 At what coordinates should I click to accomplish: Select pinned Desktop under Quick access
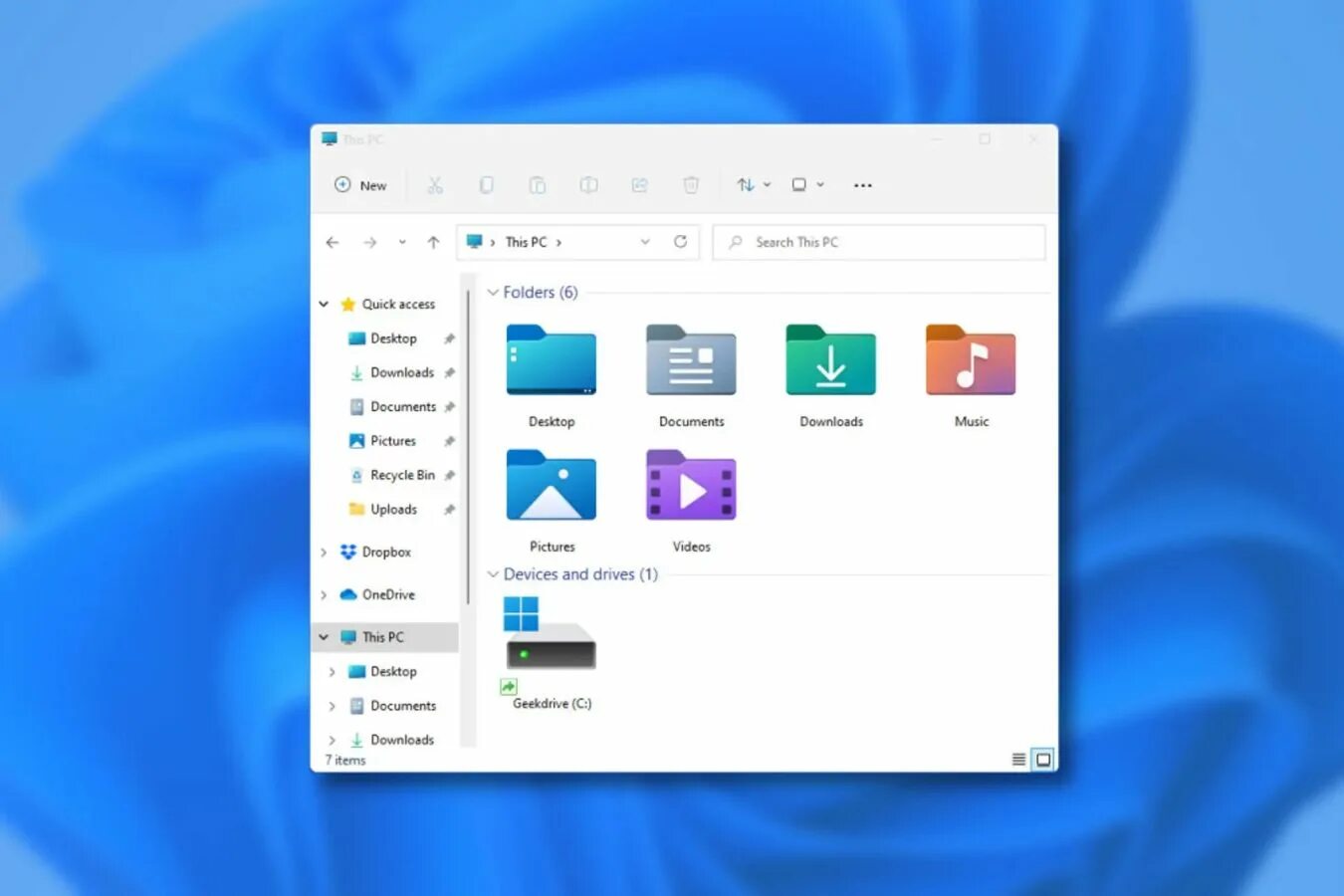[393, 338]
